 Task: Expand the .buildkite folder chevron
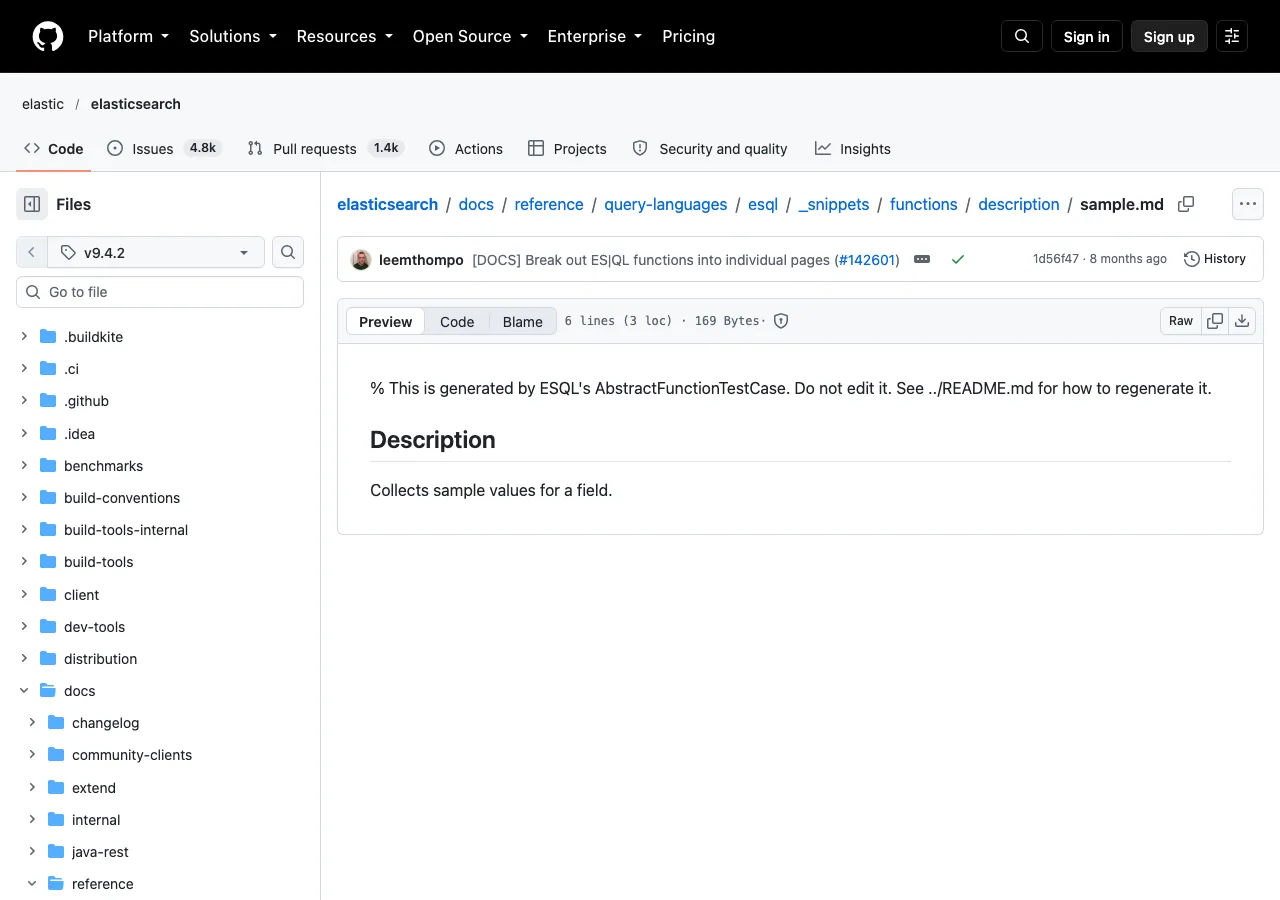point(24,337)
